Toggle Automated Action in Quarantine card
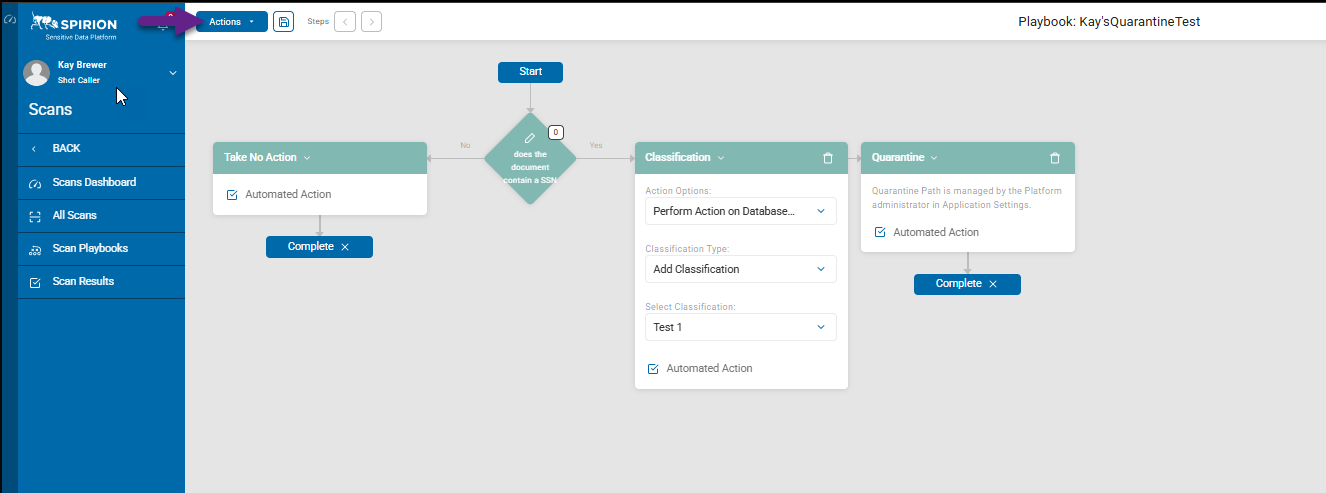 click(x=880, y=232)
